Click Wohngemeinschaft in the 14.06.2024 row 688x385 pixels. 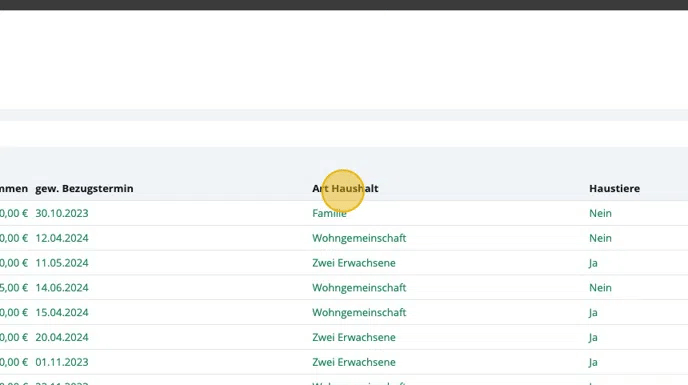pyautogui.click(x=359, y=288)
